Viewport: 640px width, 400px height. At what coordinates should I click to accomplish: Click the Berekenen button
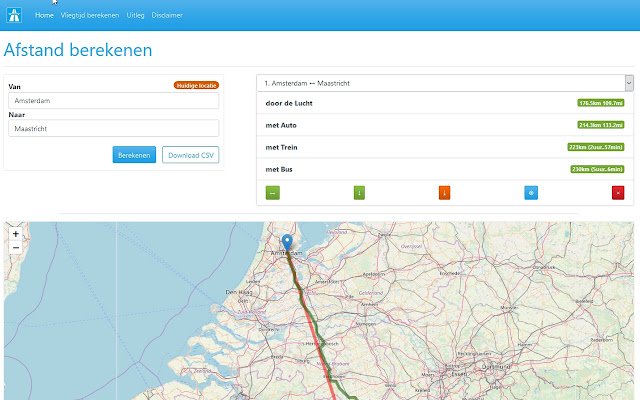pyautogui.click(x=134, y=155)
